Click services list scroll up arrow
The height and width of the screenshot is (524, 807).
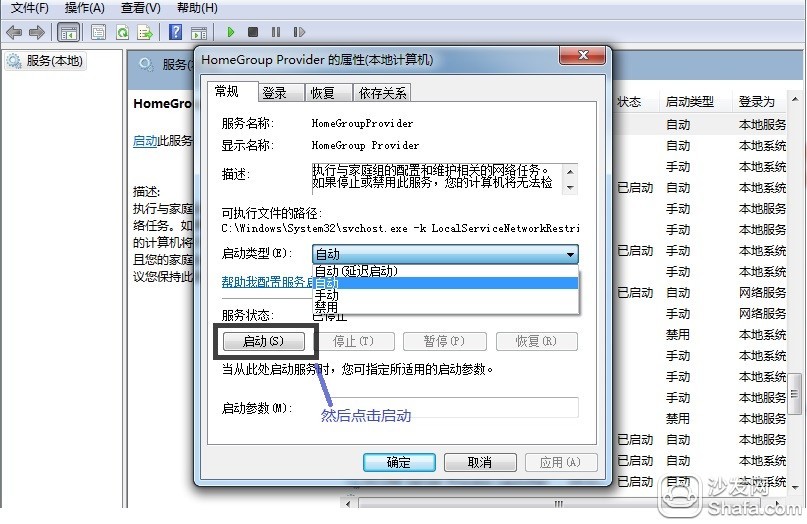795,99
